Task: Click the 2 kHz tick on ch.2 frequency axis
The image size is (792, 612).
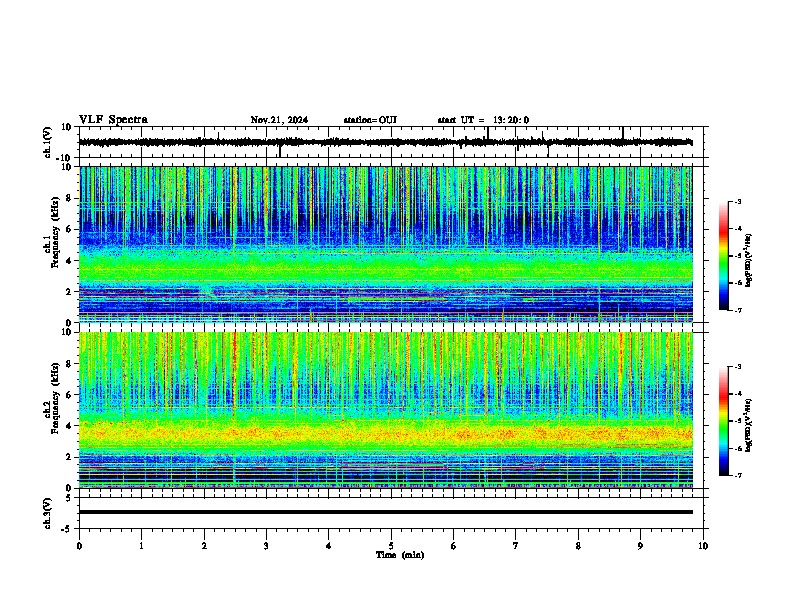Action: click(x=70, y=457)
